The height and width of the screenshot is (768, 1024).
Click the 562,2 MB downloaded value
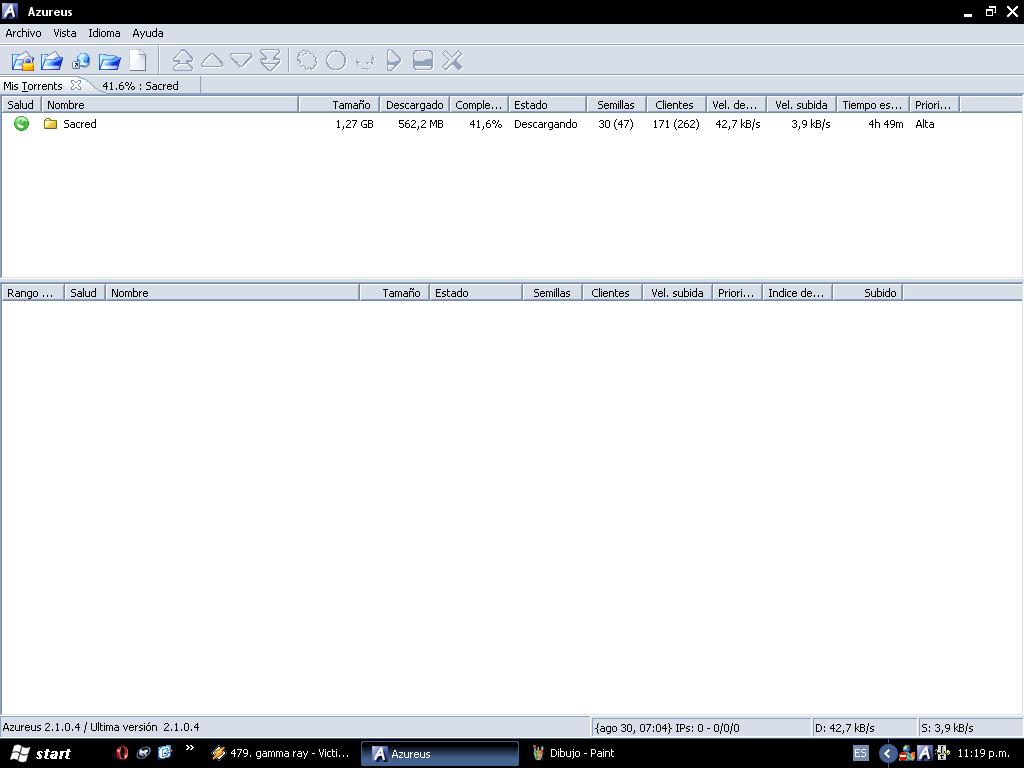point(421,123)
